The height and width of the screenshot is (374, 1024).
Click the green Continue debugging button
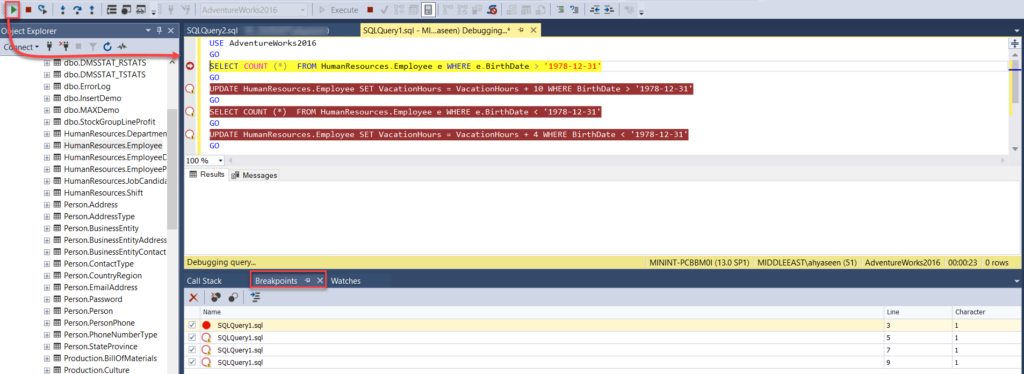click(x=14, y=10)
